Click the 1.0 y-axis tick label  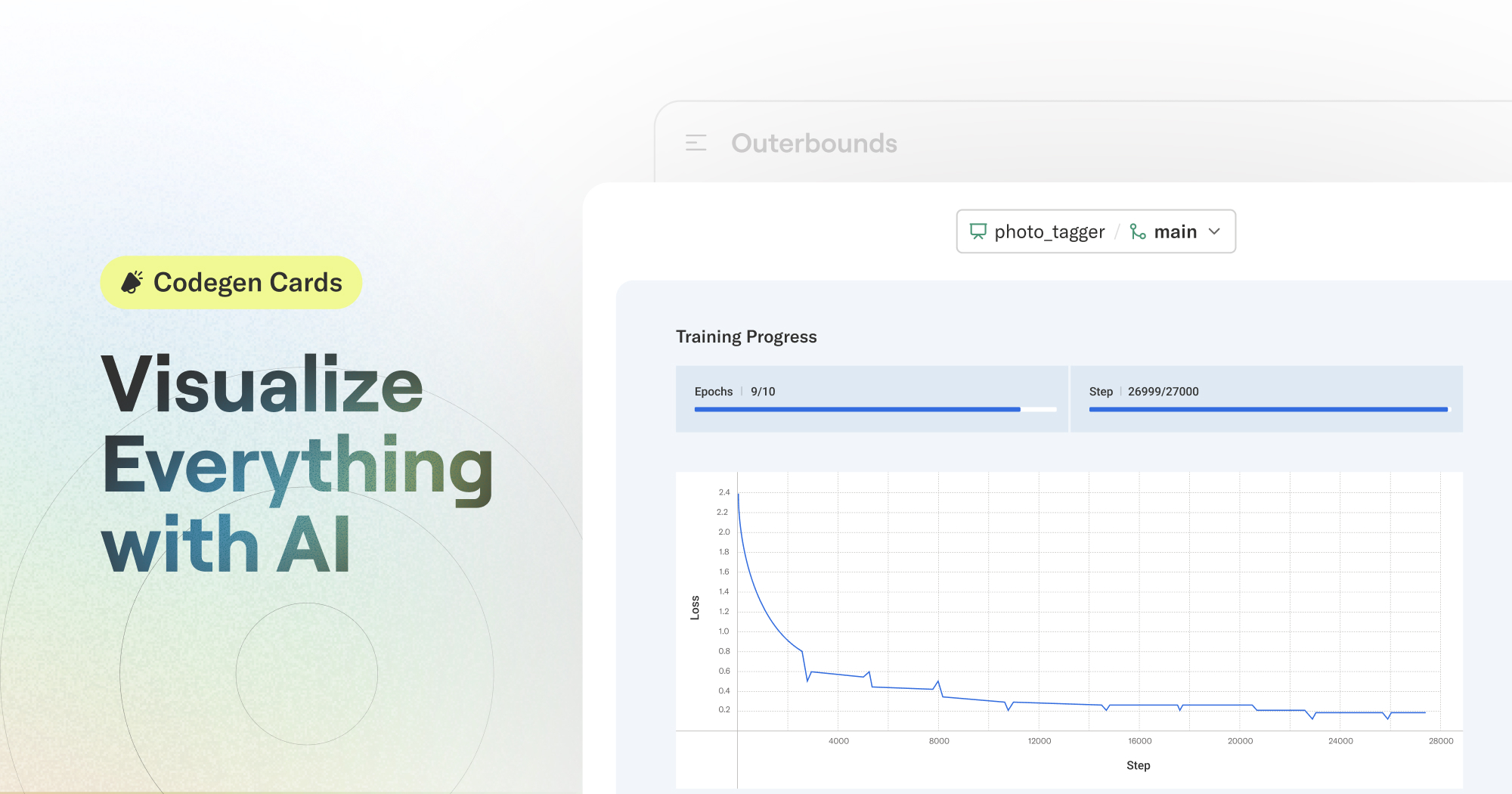(723, 631)
